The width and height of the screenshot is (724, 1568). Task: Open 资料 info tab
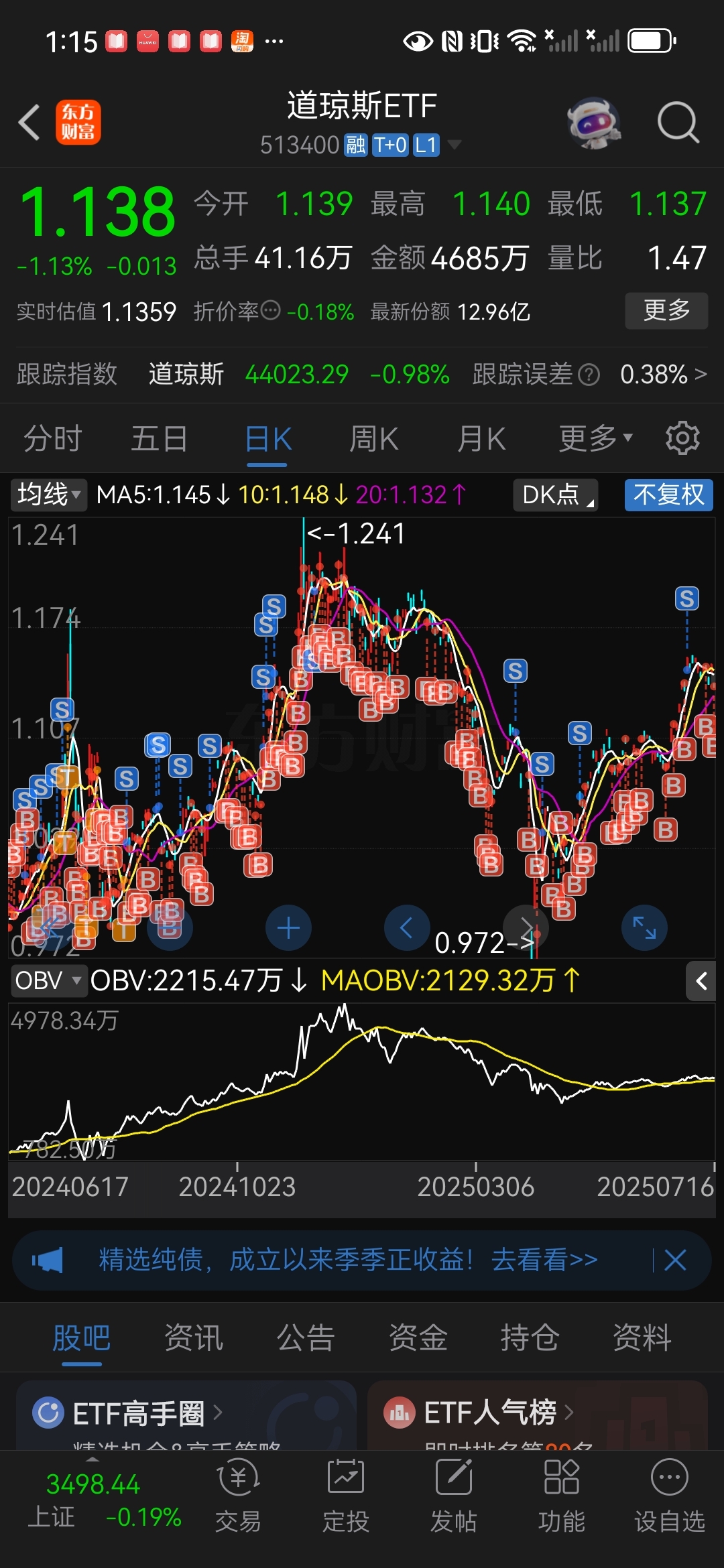tap(642, 1338)
